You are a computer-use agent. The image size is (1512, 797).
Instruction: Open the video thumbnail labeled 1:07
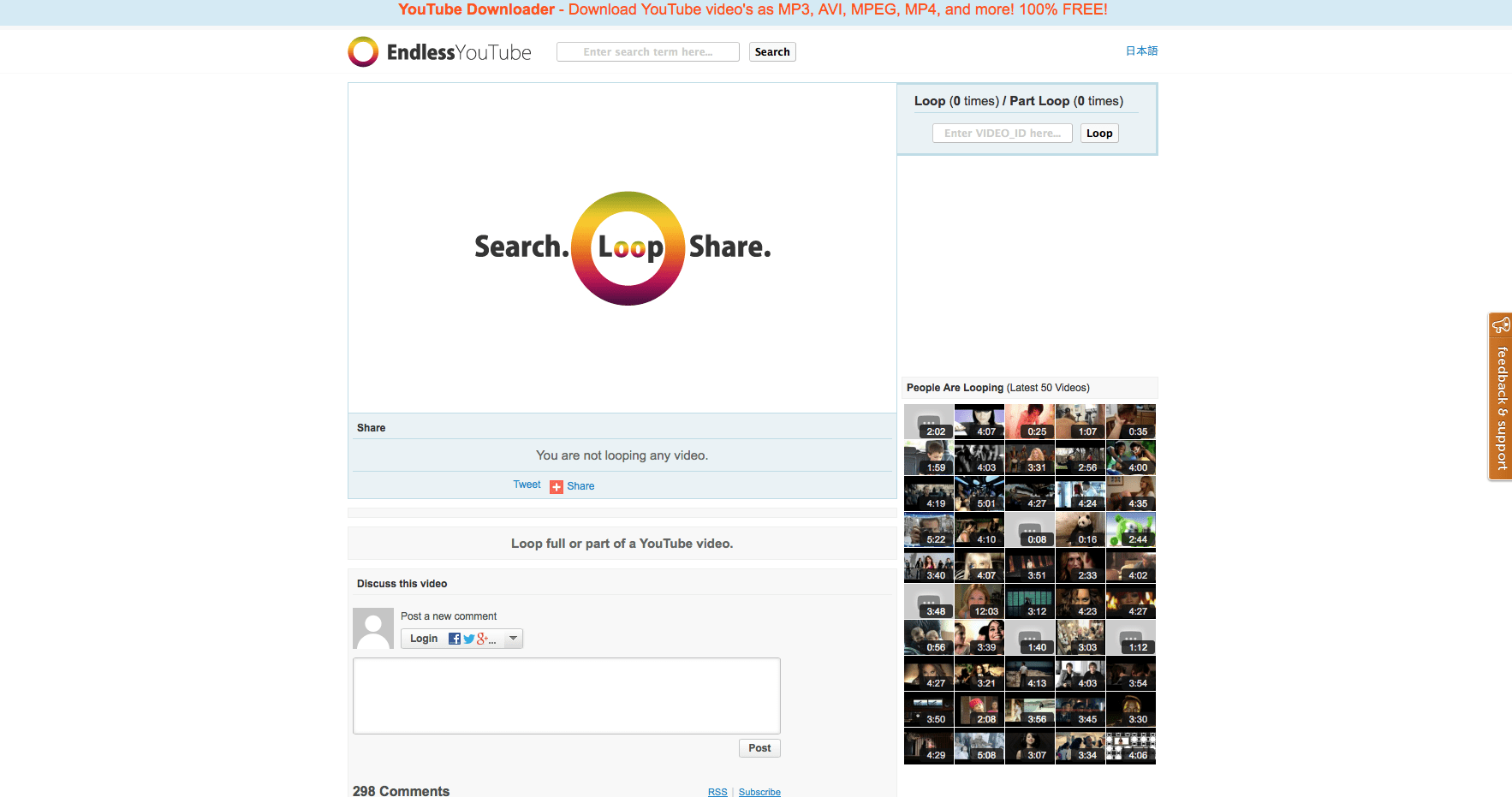coord(1080,421)
